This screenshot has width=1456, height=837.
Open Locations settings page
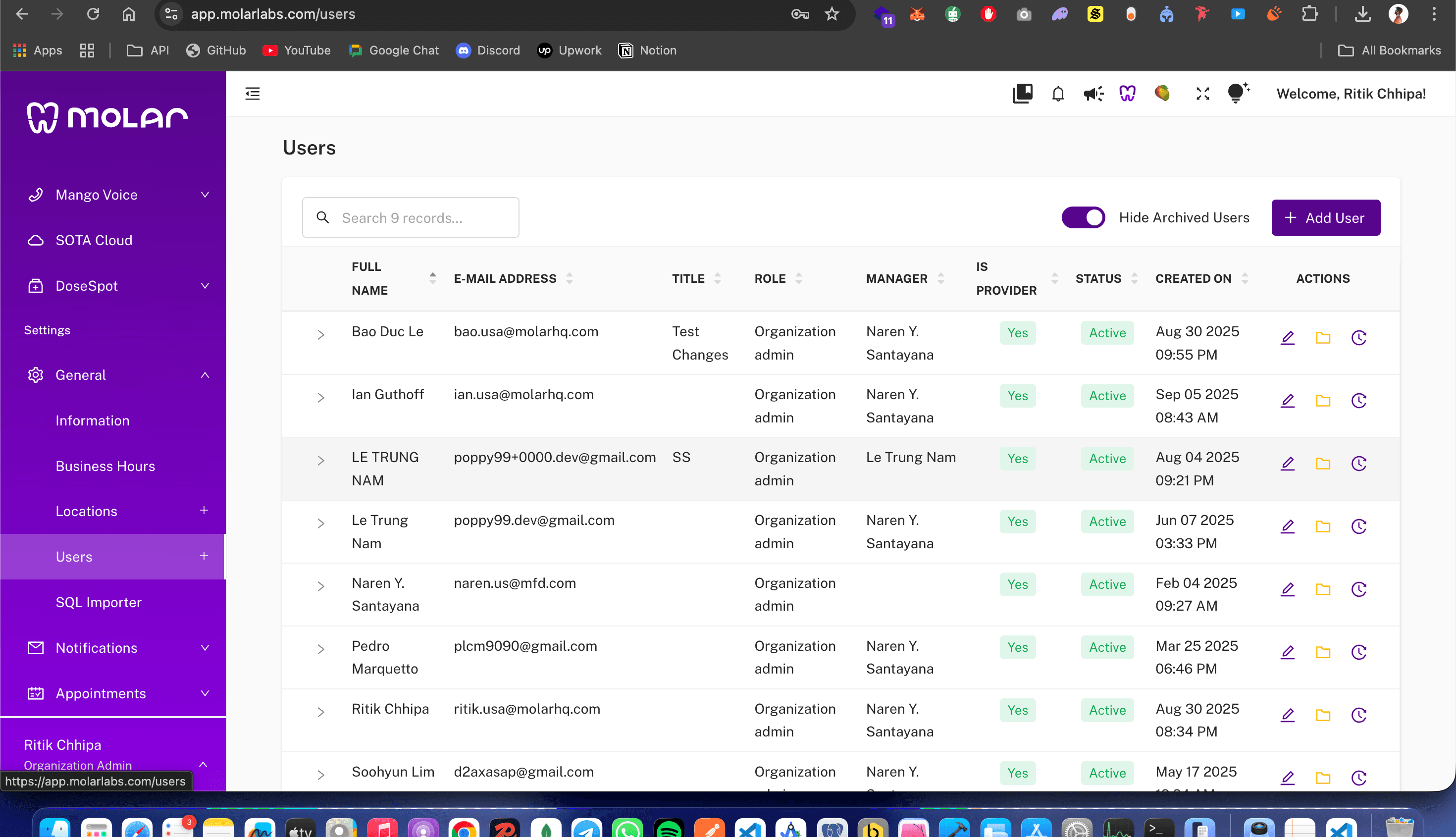tap(86, 511)
